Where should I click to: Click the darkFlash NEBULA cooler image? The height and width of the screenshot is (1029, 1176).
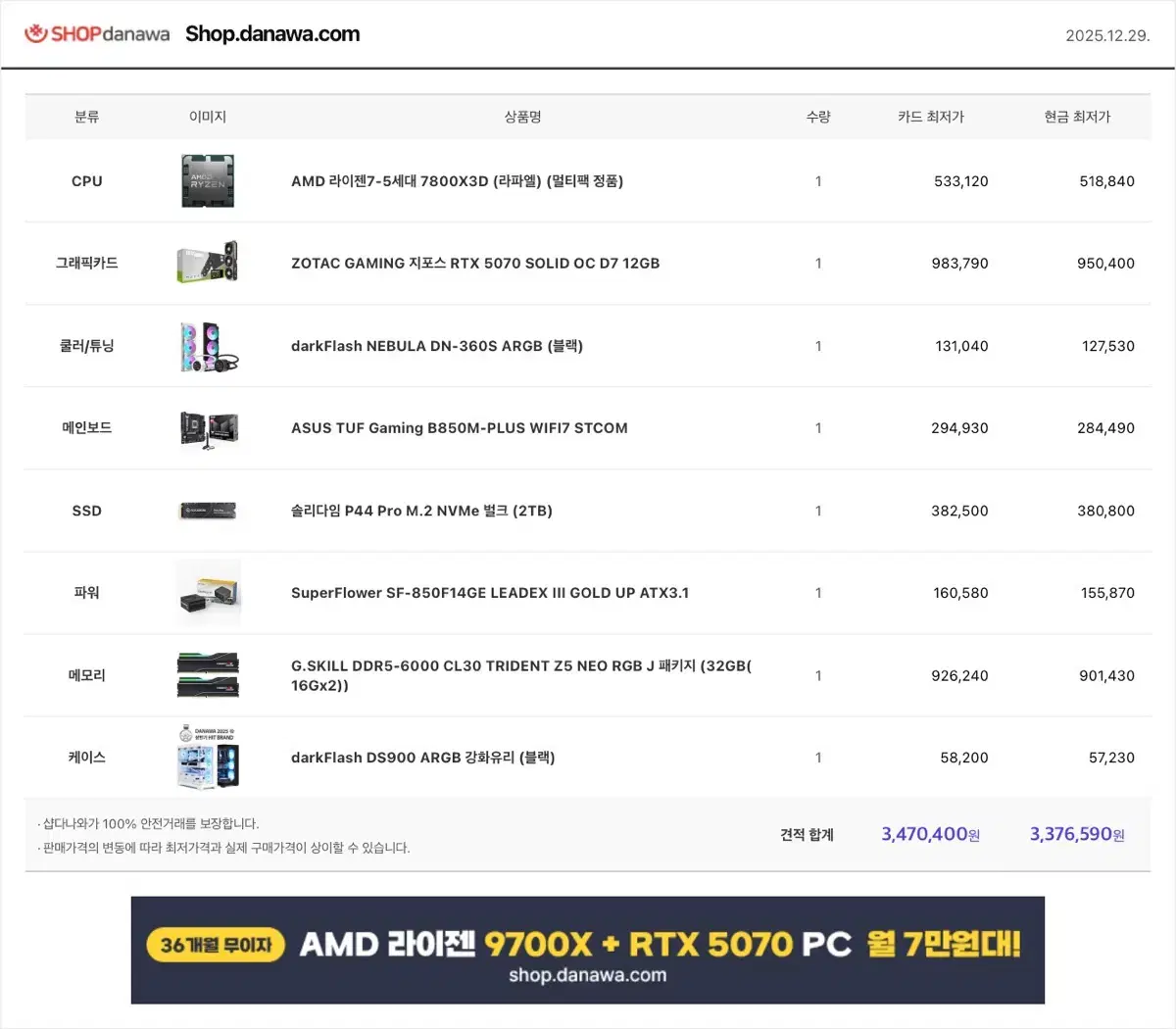tap(207, 345)
